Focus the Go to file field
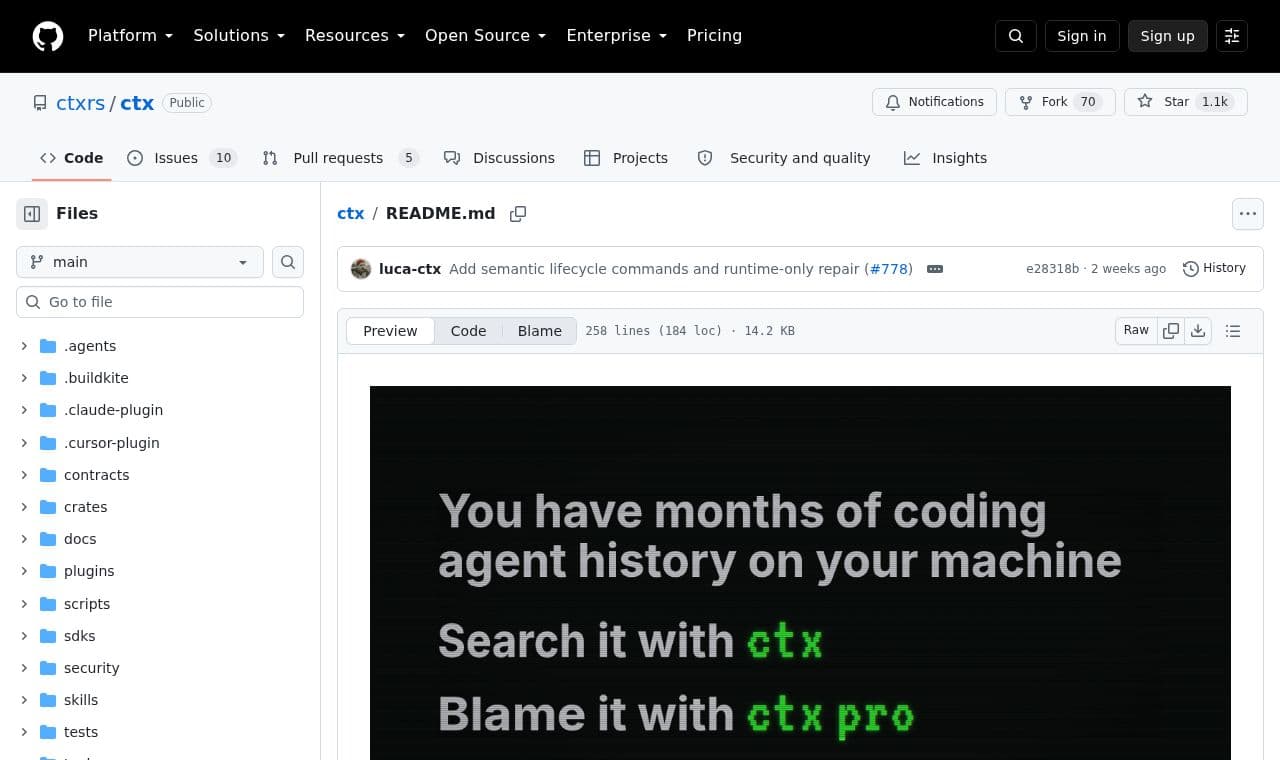This screenshot has height=760, width=1280. click(x=160, y=302)
